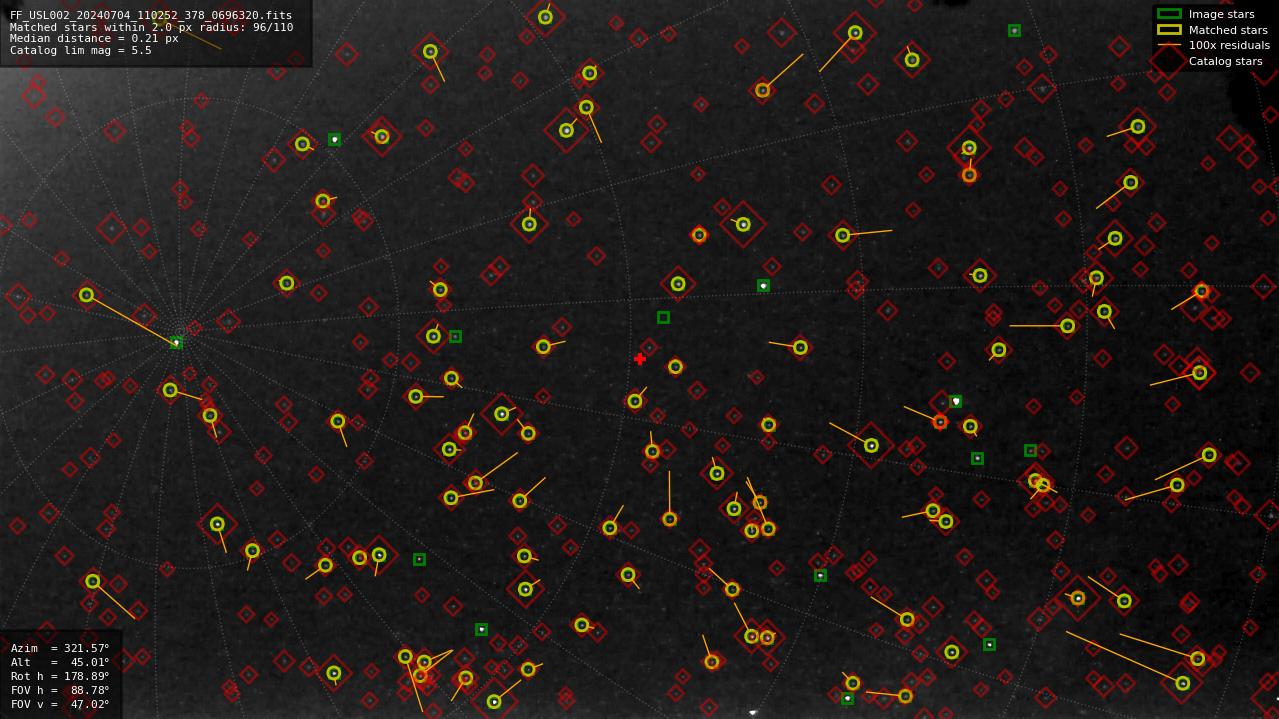Click the "100x residuals" legend label
The height and width of the screenshot is (719, 1279).
point(1229,45)
